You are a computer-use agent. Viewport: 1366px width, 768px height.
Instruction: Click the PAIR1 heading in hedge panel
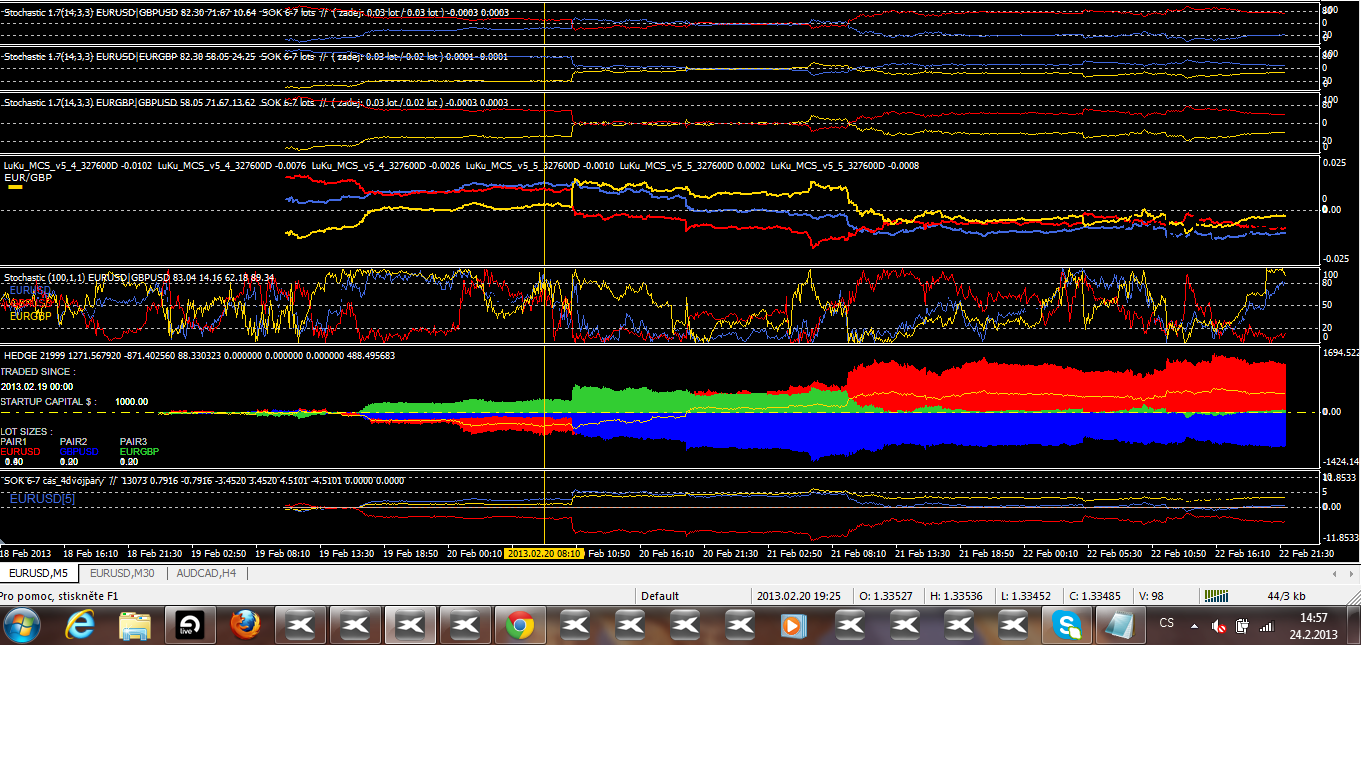pos(14,441)
